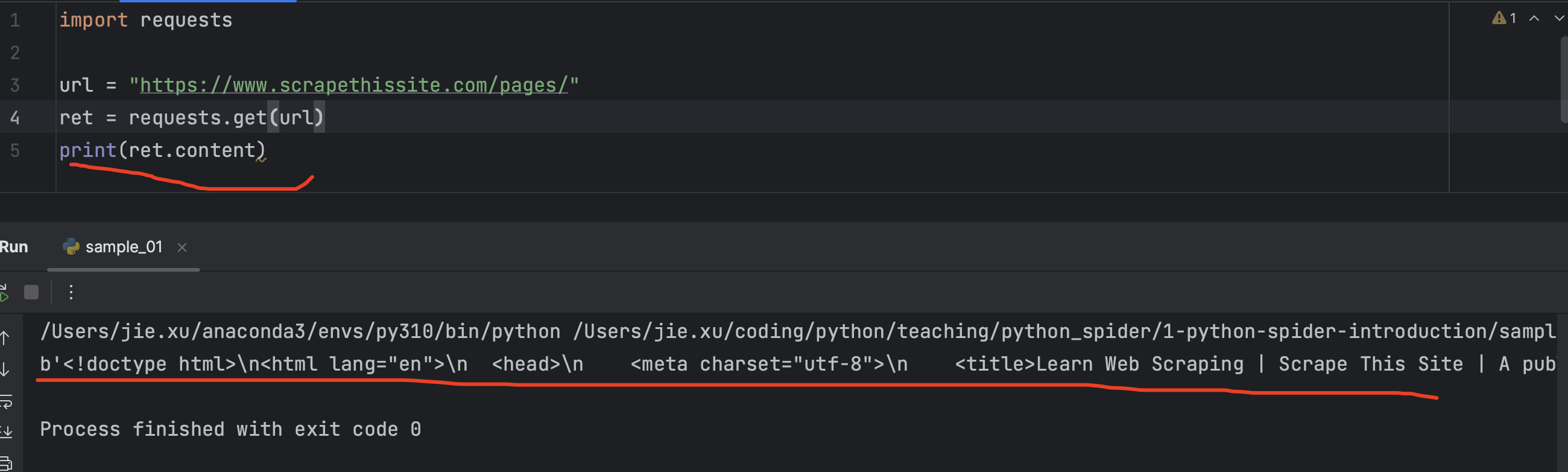Click line number 4 in gutter
Viewport: 1568px width, 472px height.
pos(15,117)
